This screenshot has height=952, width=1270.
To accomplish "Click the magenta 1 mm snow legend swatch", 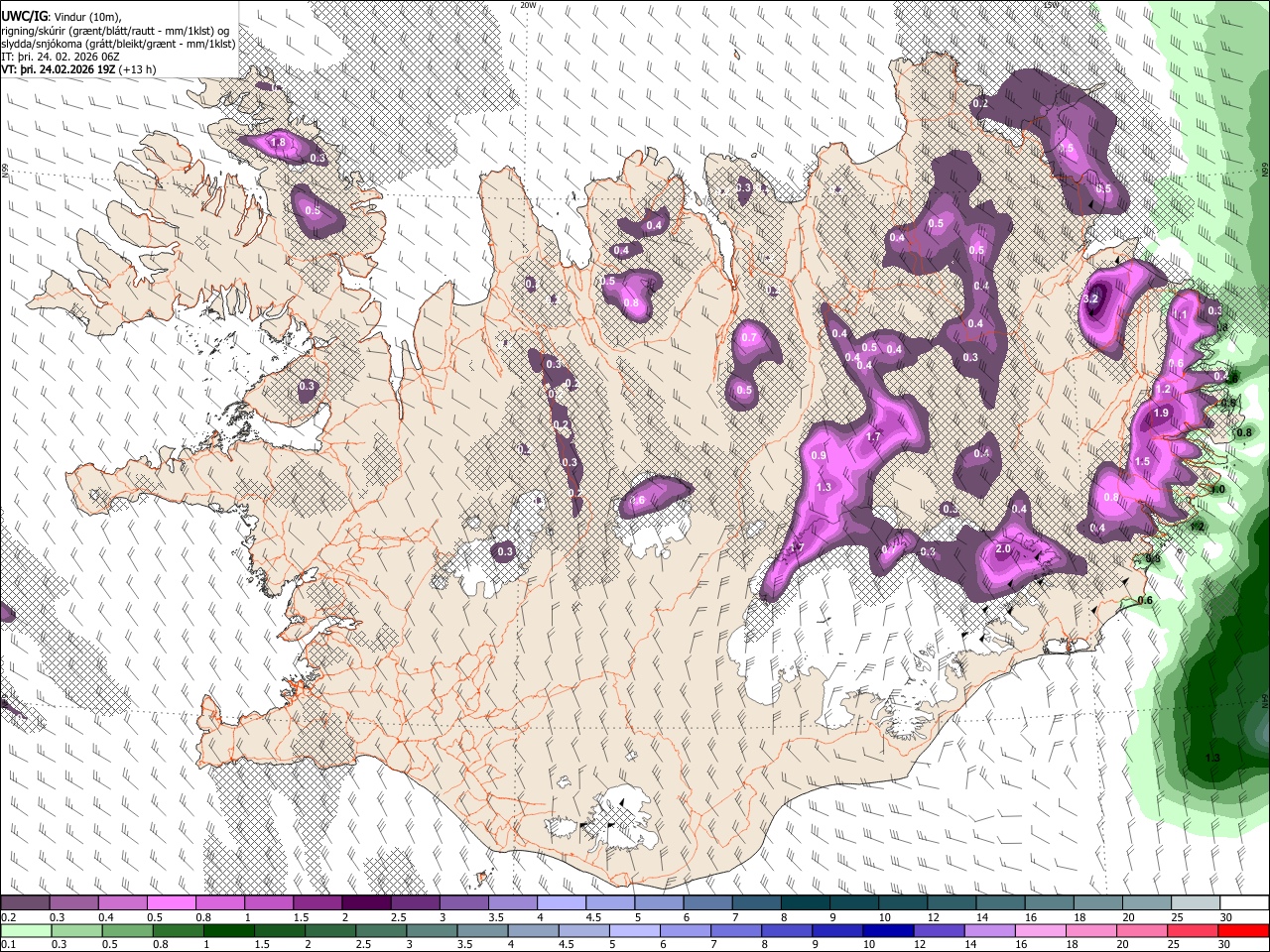I will tap(268, 903).
